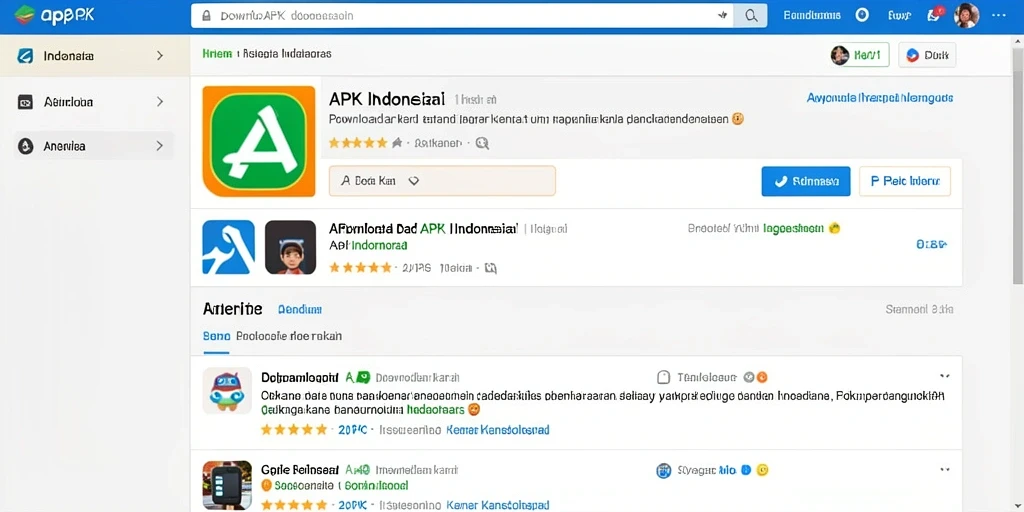Click the Gorle Reinseal app title
Screen dimensions: 1024x512
(x=300, y=470)
